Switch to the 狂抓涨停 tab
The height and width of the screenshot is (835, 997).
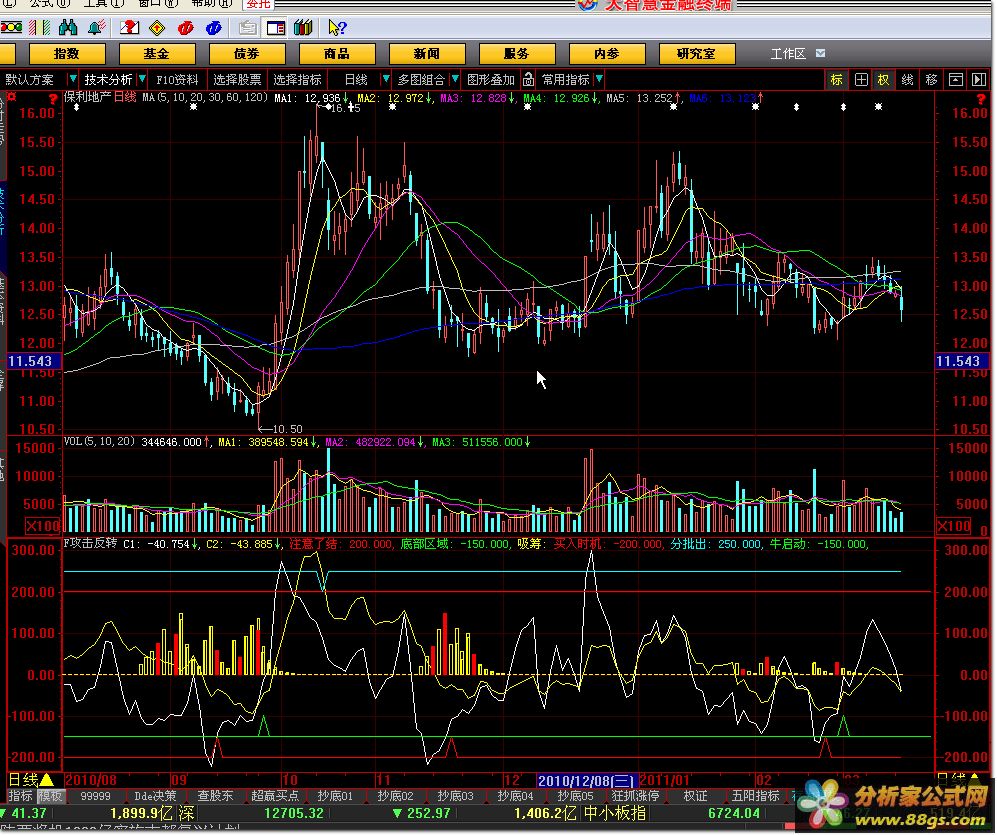(x=635, y=796)
